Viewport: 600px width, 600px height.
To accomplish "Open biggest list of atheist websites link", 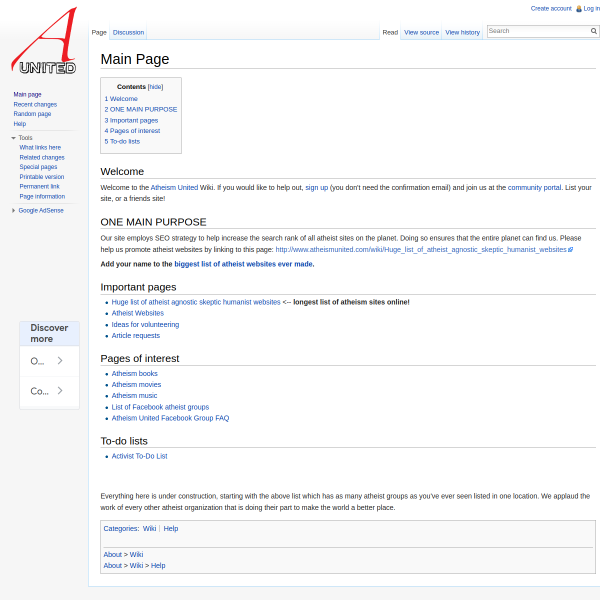I will [x=244, y=264].
